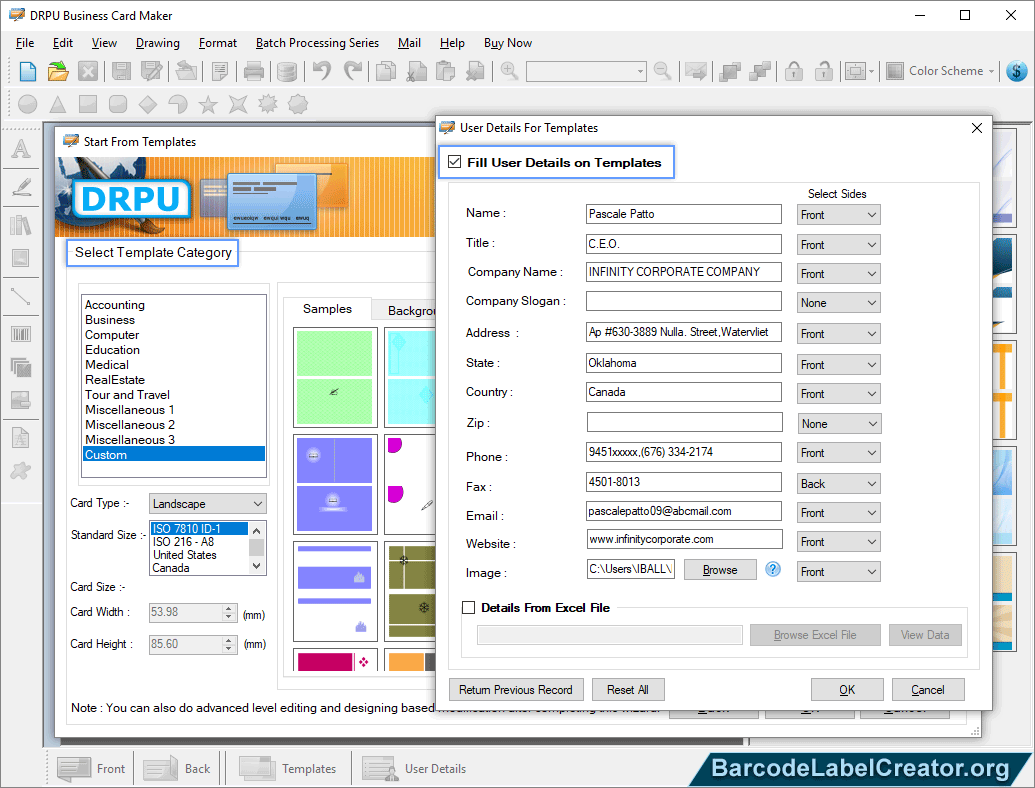Open the Fax side dropdown showing Back

click(838, 484)
